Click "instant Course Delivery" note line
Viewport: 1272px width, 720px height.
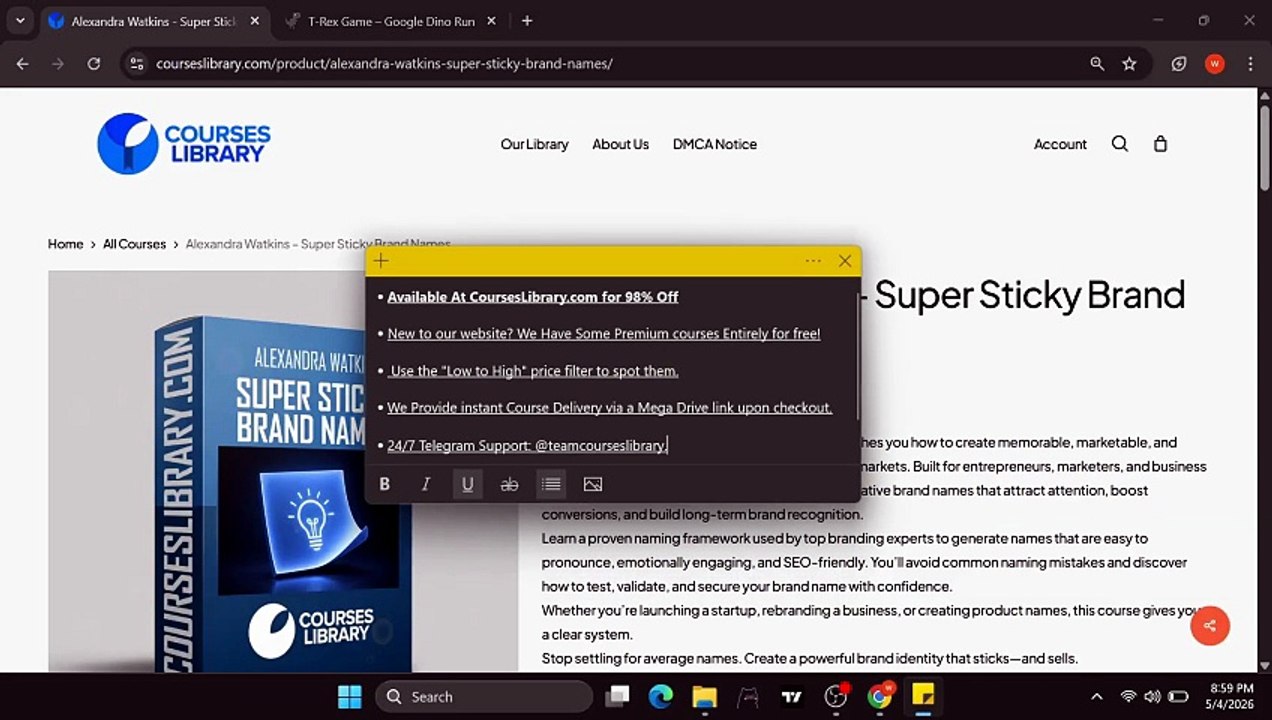609,408
